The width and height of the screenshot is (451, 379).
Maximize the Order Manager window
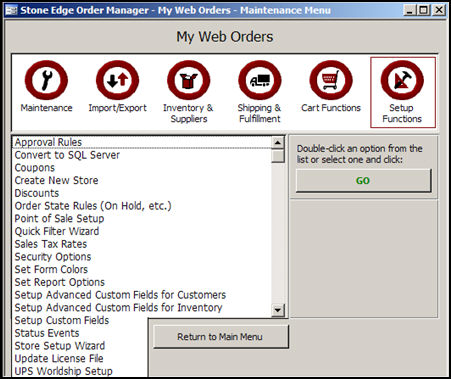point(424,10)
